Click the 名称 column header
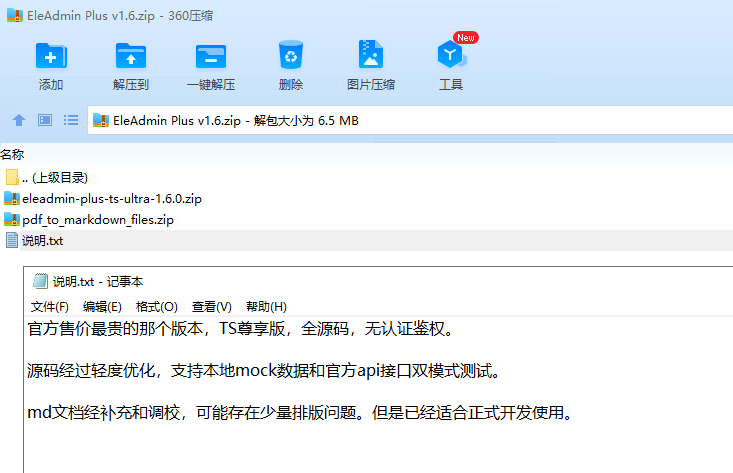Screen dimensions: 733x473 click(12, 154)
